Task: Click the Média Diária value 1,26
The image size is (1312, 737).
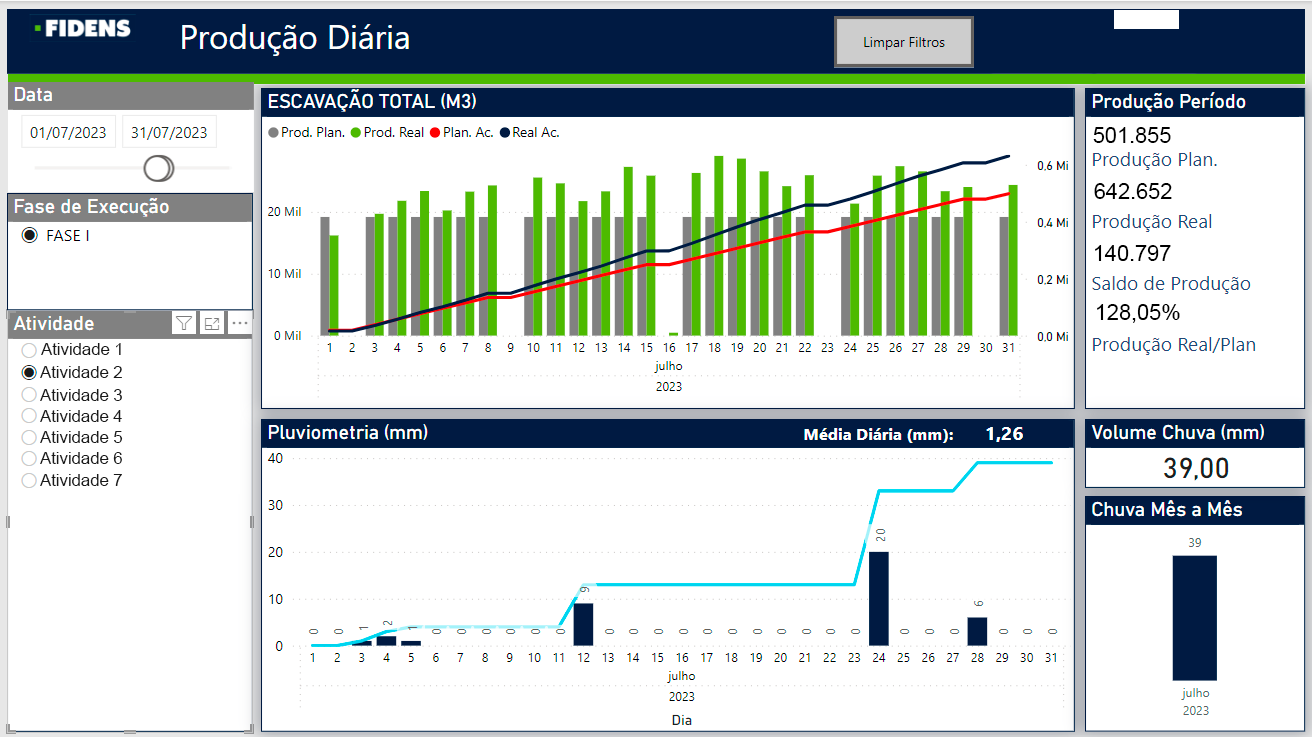Action: click(1004, 434)
